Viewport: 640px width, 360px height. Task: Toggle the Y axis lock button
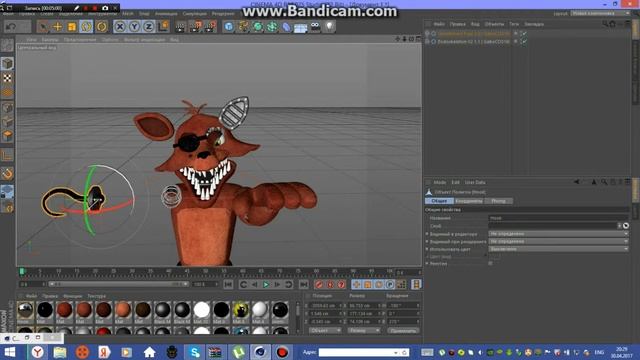pyautogui.click(x=134, y=27)
